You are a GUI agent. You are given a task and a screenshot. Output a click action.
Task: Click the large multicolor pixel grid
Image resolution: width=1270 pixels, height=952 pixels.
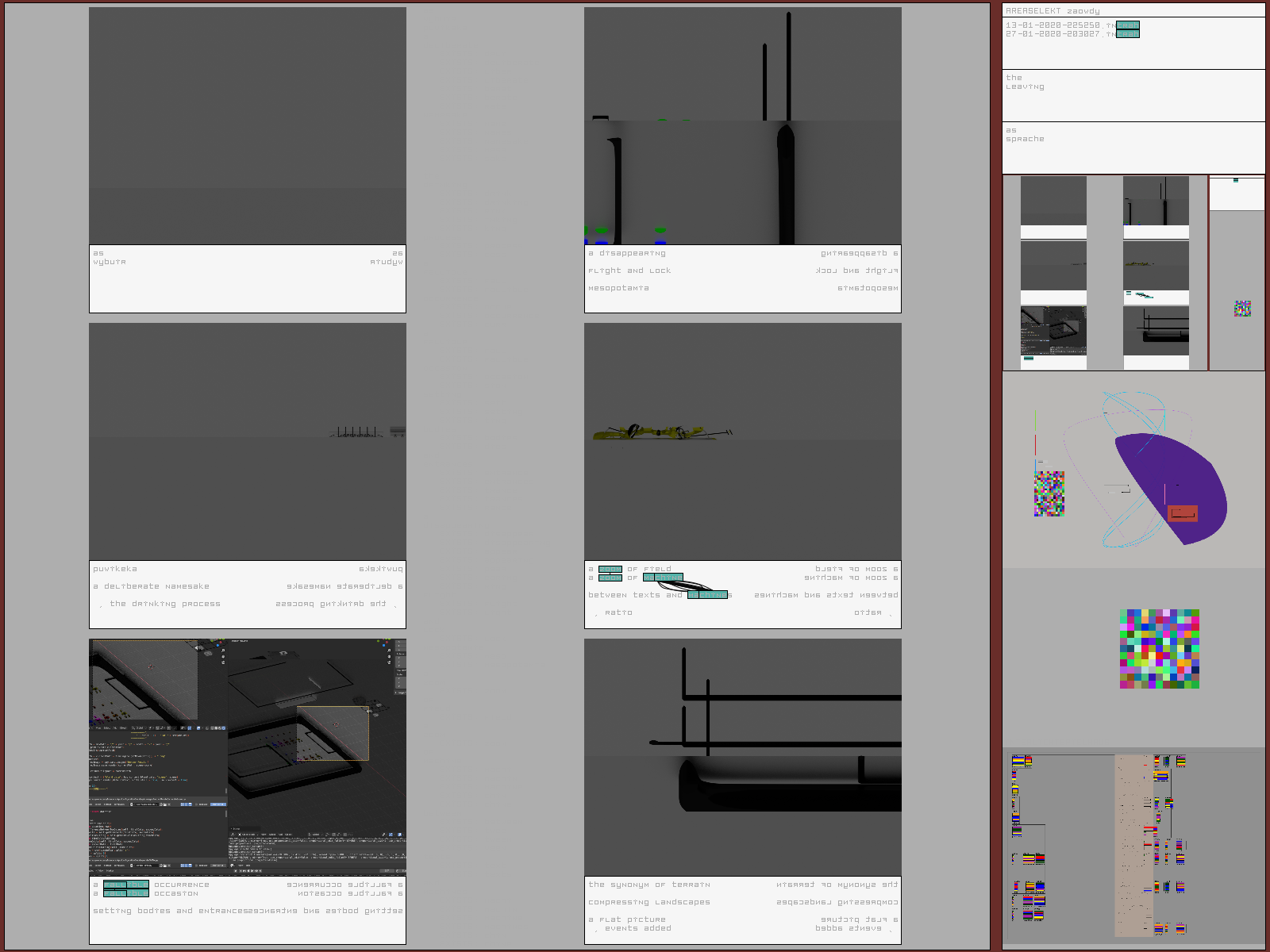(x=1159, y=649)
